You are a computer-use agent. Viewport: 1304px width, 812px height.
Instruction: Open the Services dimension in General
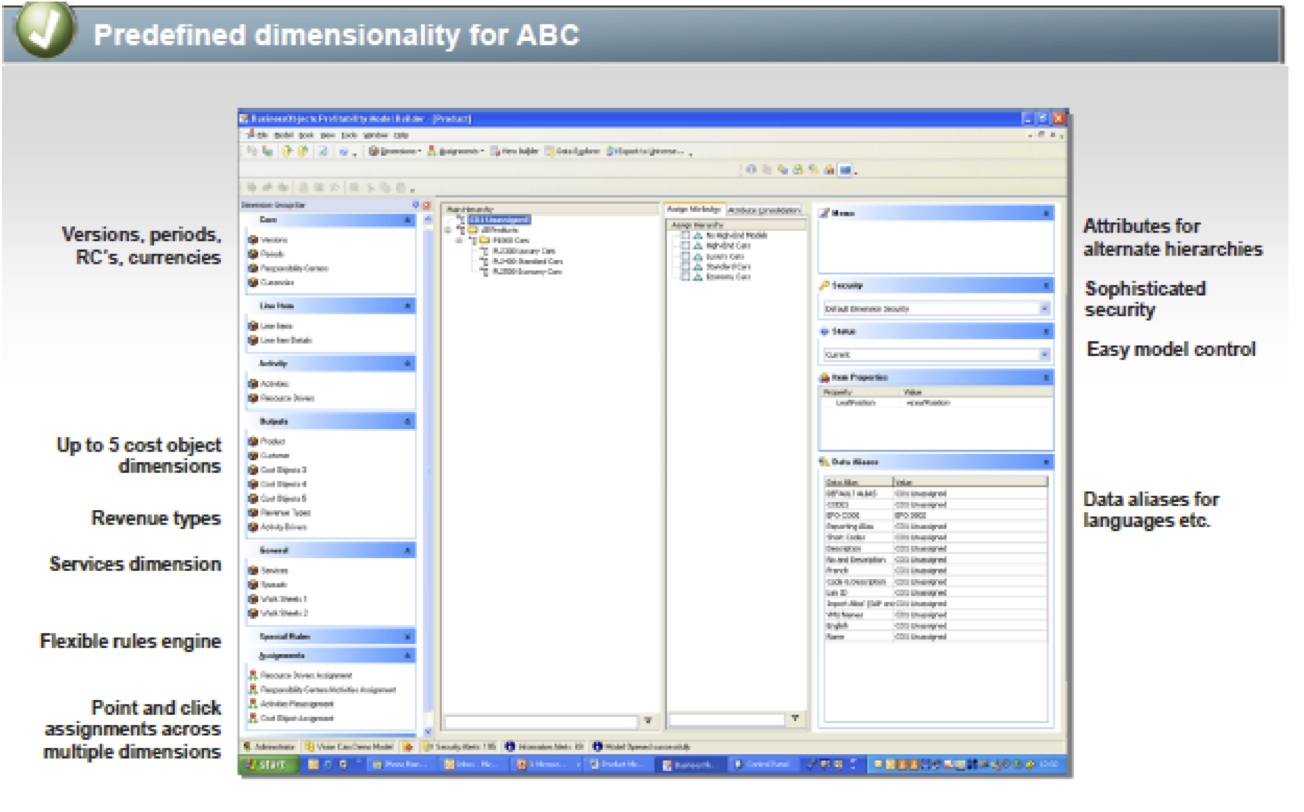click(x=268, y=570)
